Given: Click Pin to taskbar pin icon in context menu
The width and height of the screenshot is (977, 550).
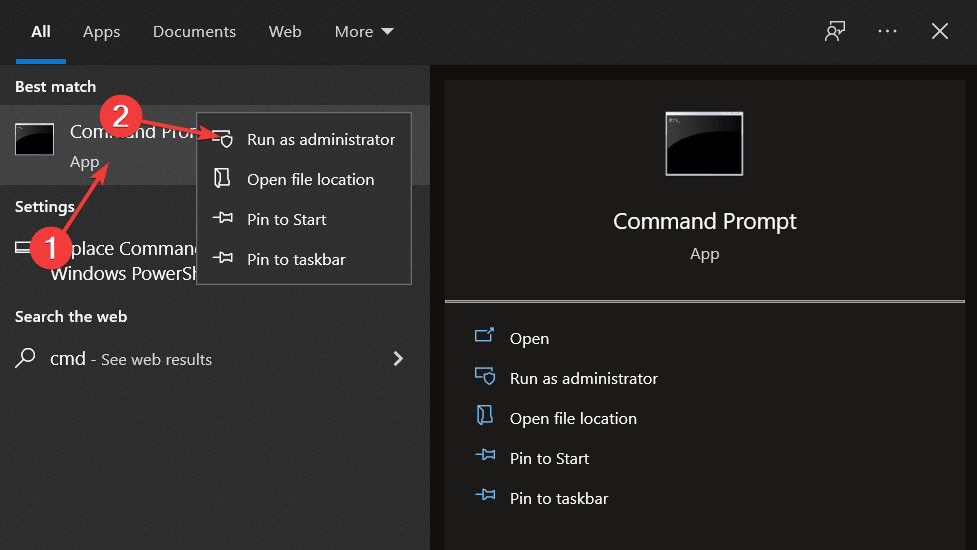Looking at the screenshot, I should [222, 258].
